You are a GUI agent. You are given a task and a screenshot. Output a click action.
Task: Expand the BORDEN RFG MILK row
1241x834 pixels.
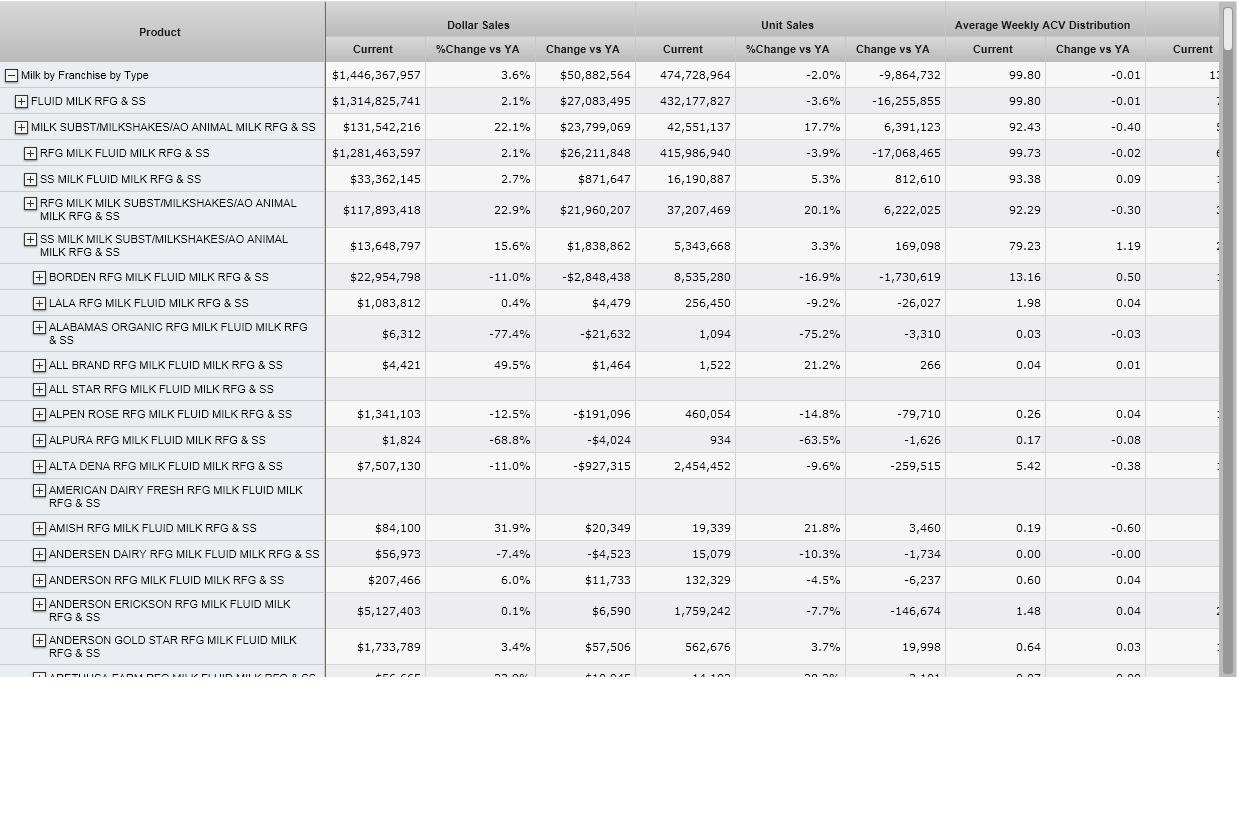(39, 278)
